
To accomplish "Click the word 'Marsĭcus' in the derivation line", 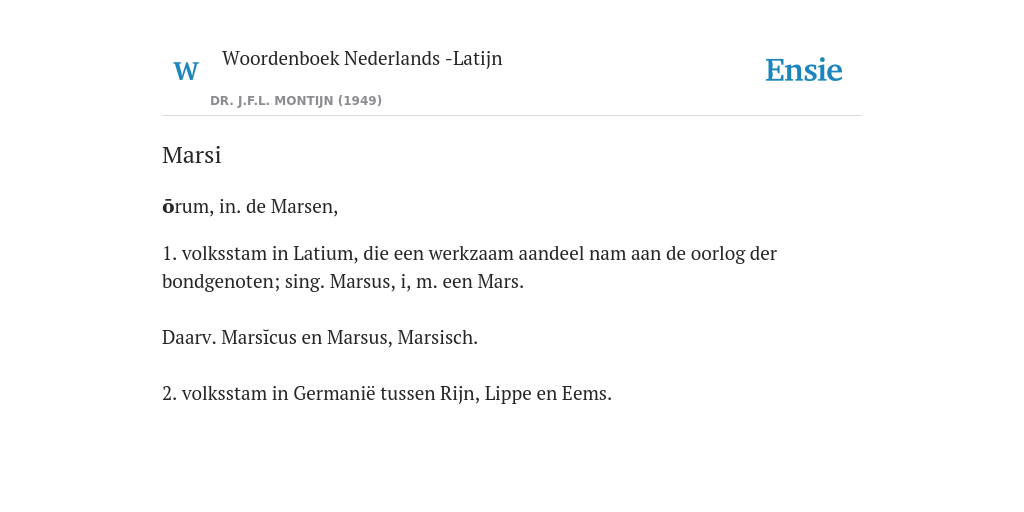I will tap(259, 338).
